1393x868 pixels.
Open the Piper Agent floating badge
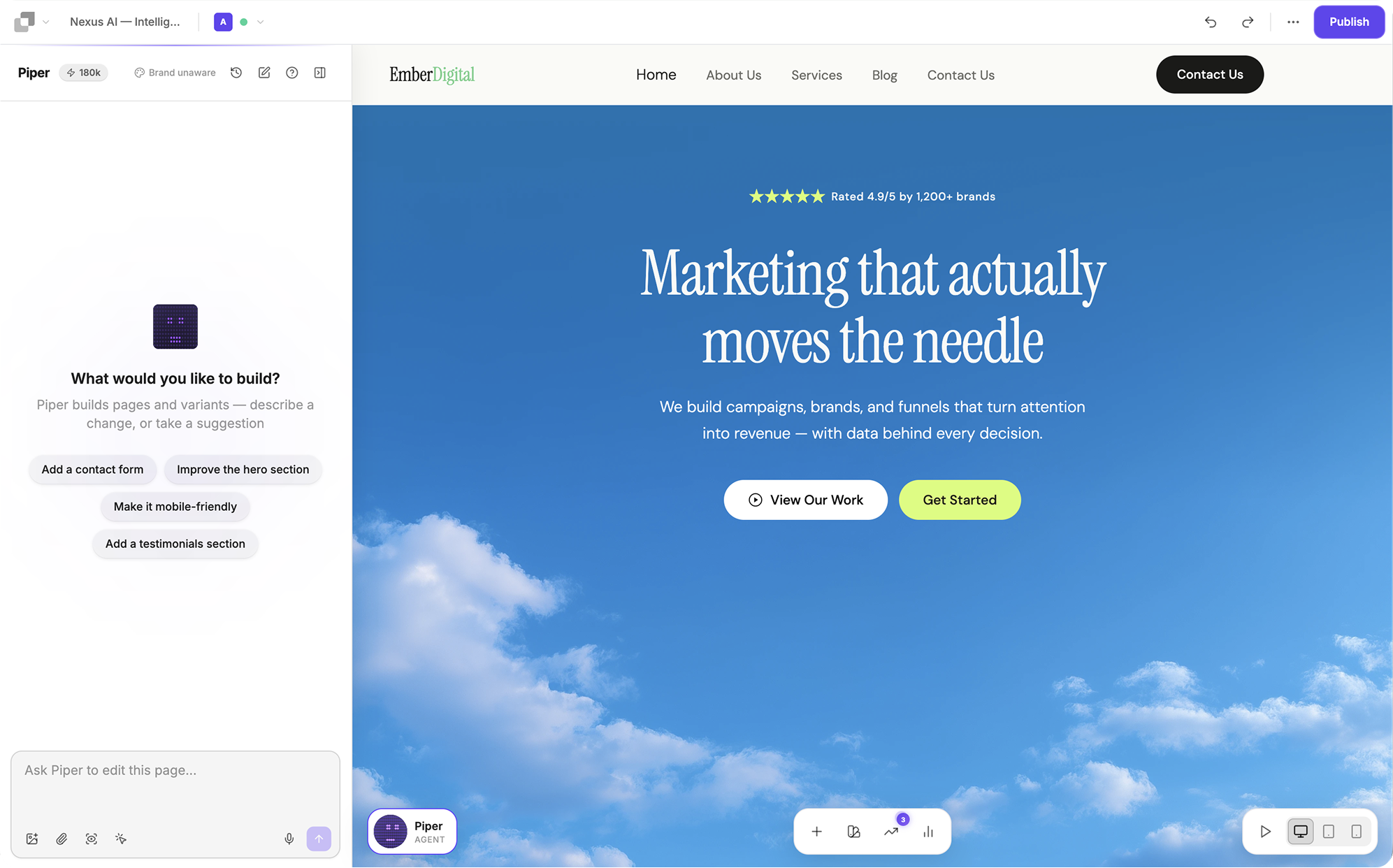coord(412,831)
